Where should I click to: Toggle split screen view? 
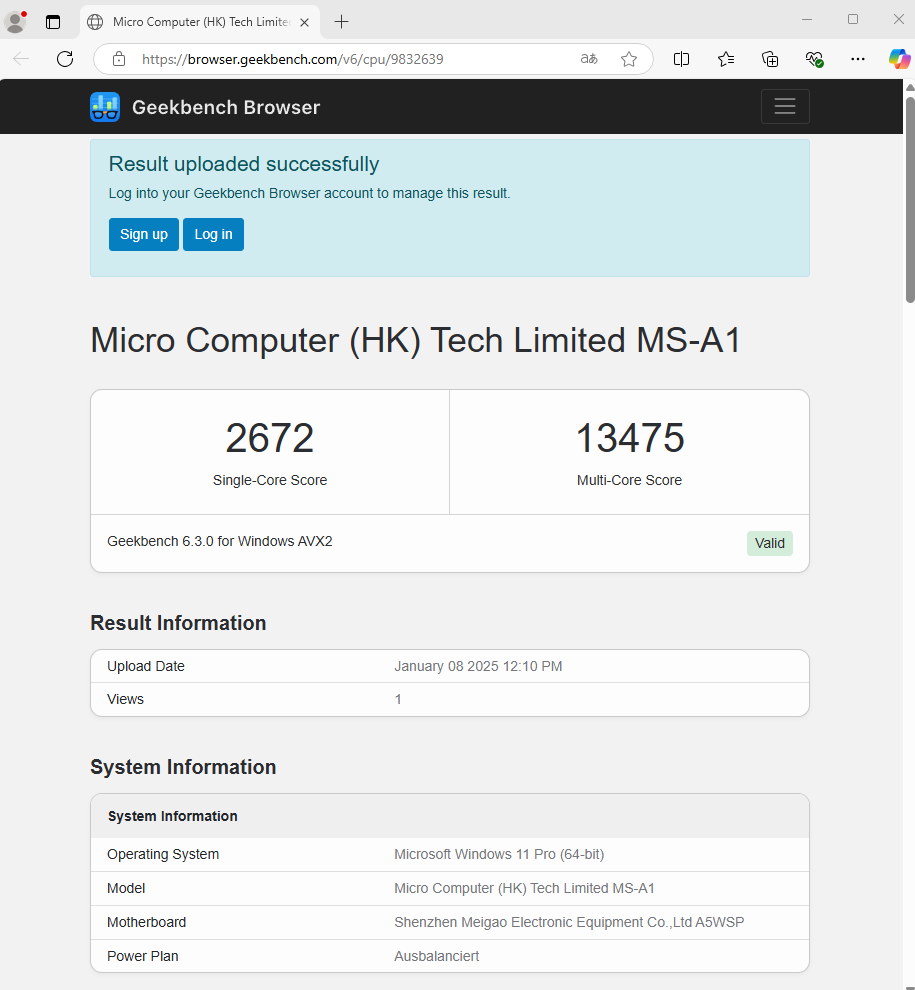(x=681, y=59)
